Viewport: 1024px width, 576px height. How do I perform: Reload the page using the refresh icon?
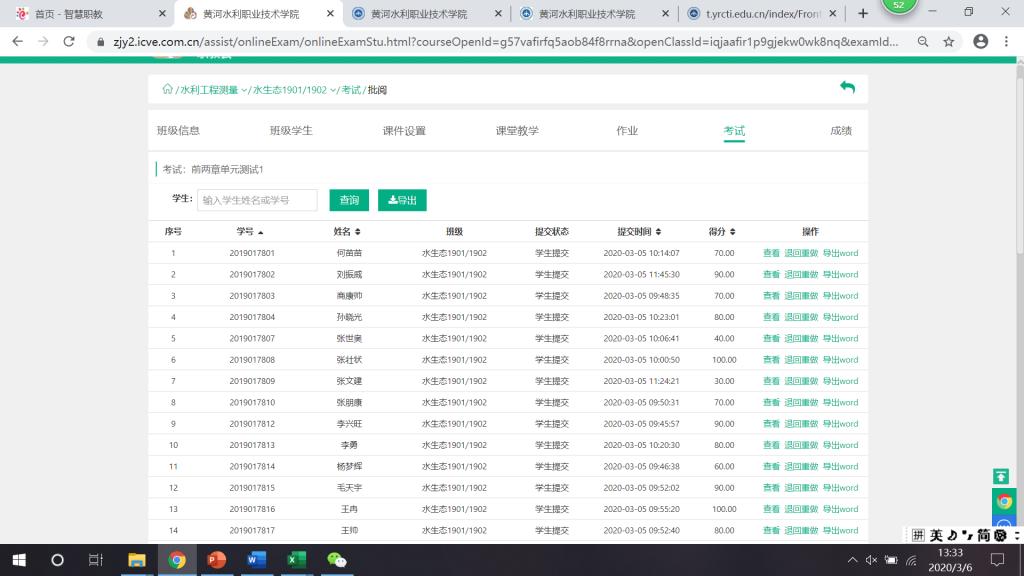click(69, 41)
